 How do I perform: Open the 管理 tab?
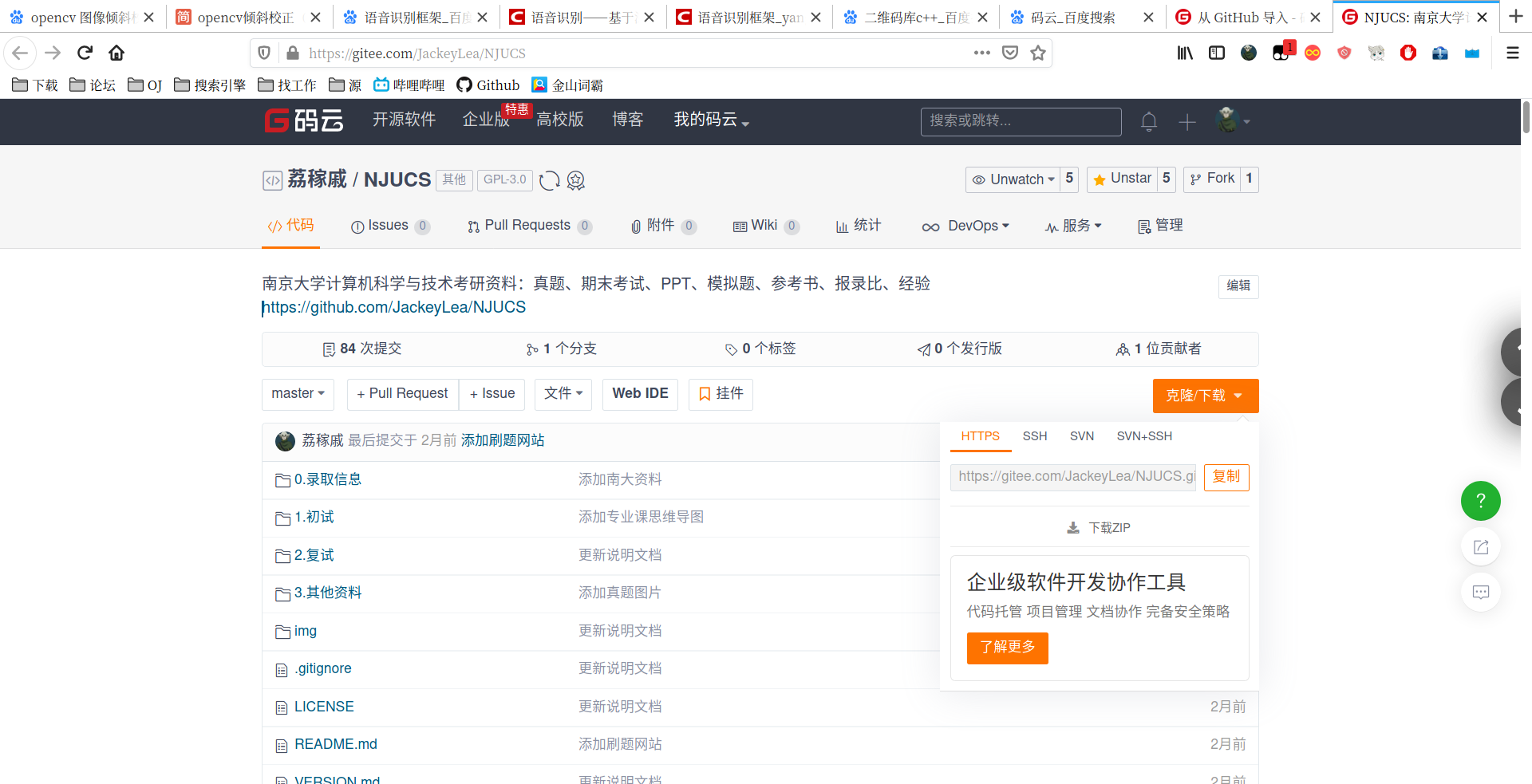click(x=1160, y=227)
